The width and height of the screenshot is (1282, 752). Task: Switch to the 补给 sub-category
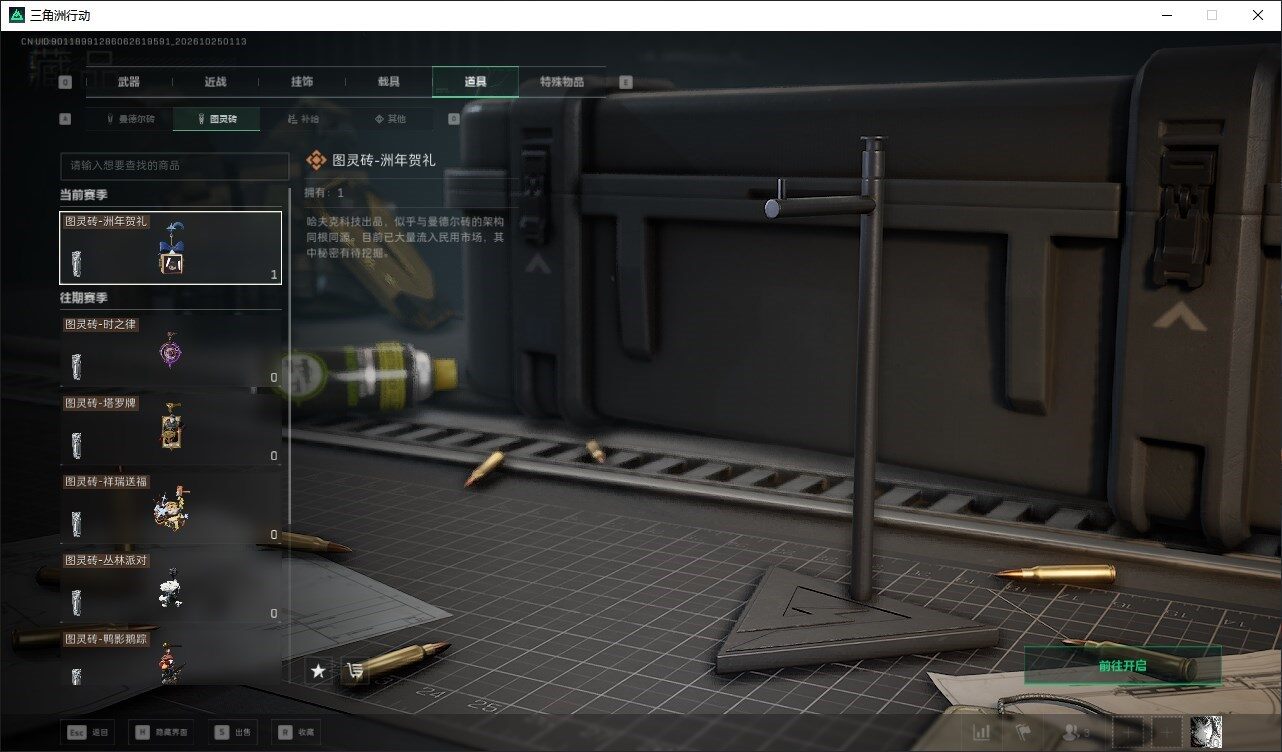coord(303,119)
